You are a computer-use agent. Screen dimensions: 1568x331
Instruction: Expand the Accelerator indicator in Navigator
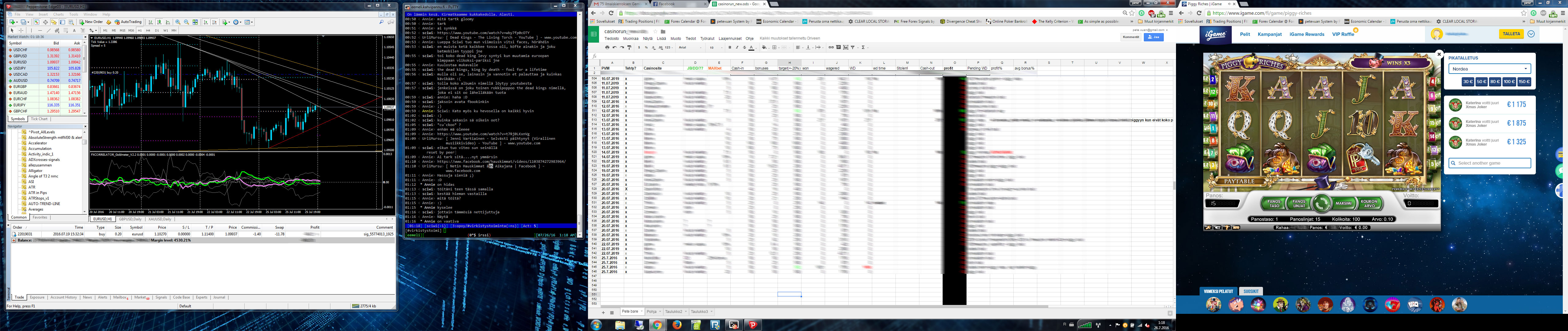point(38,143)
